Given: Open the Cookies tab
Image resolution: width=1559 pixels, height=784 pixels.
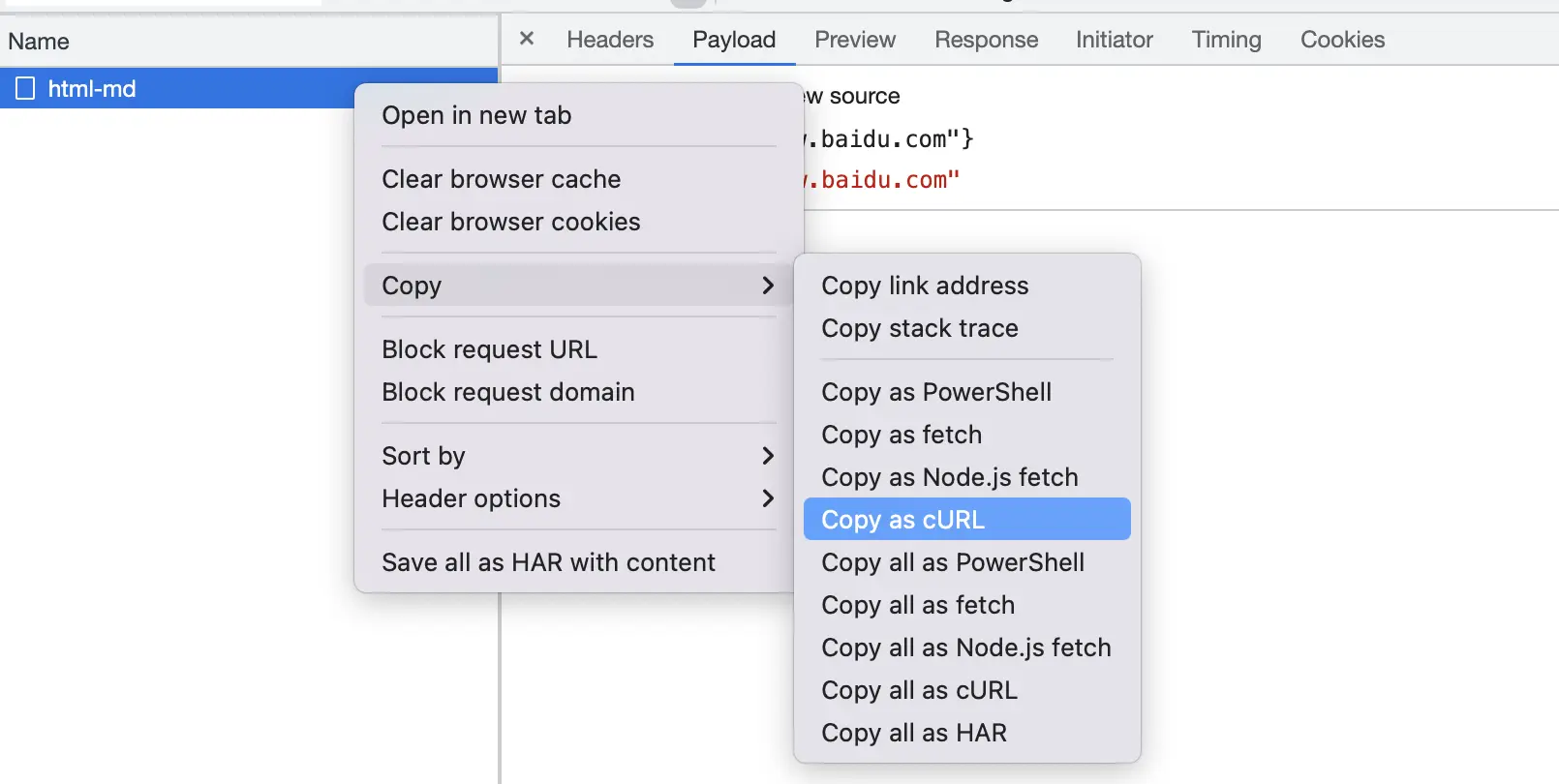Looking at the screenshot, I should point(1342,40).
